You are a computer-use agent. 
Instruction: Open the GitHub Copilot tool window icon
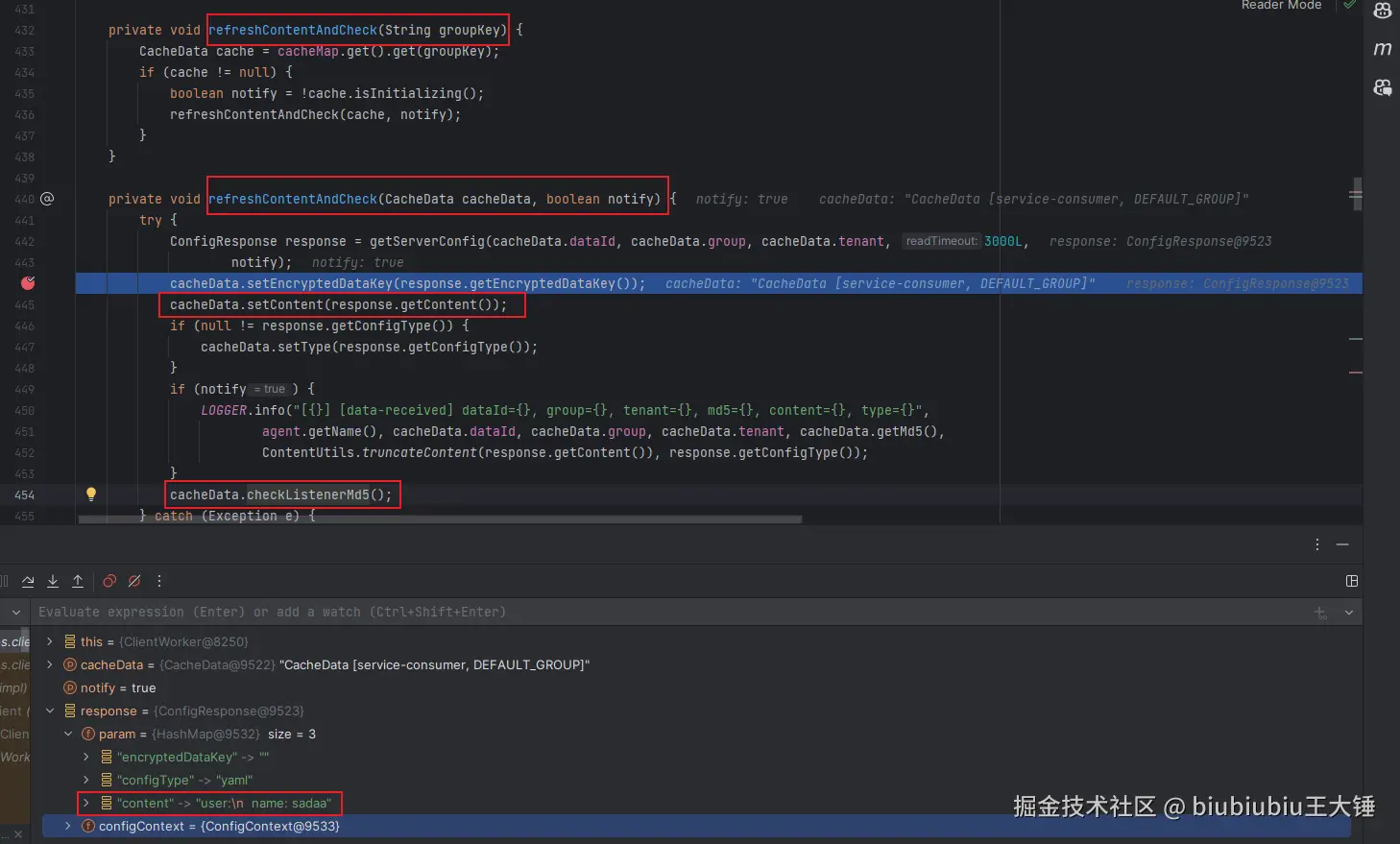click(1383, 12)
